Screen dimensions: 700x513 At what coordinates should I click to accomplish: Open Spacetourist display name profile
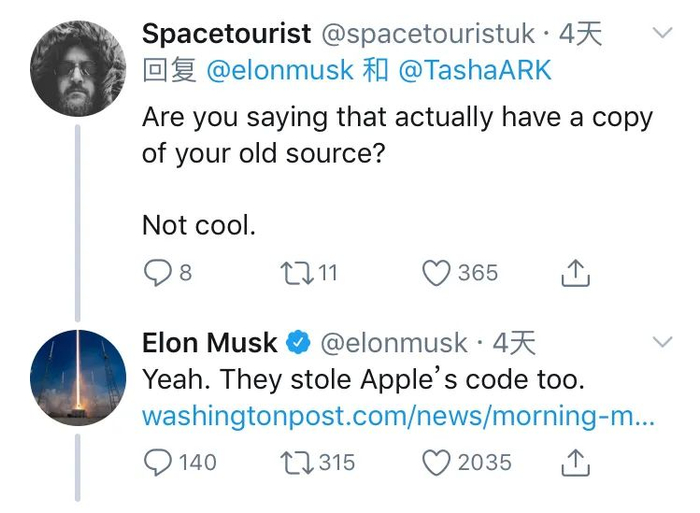coord(226,34)
